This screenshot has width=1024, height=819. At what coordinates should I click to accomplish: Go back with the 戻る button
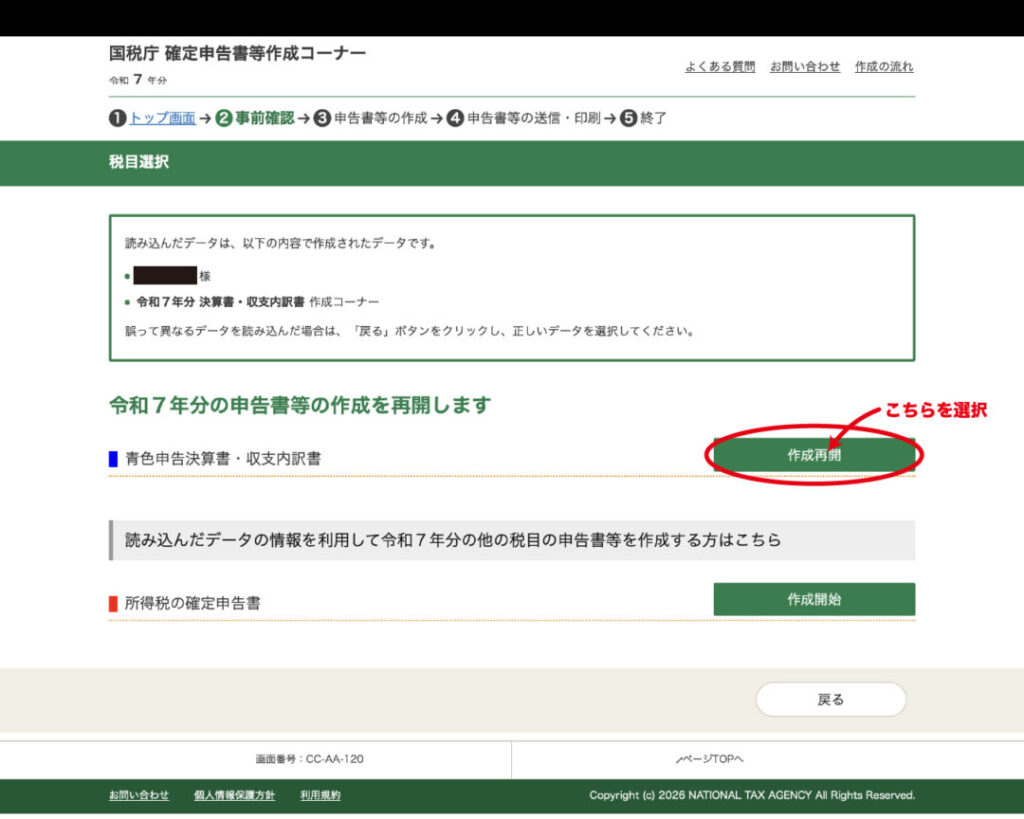(x=830, y=700)
